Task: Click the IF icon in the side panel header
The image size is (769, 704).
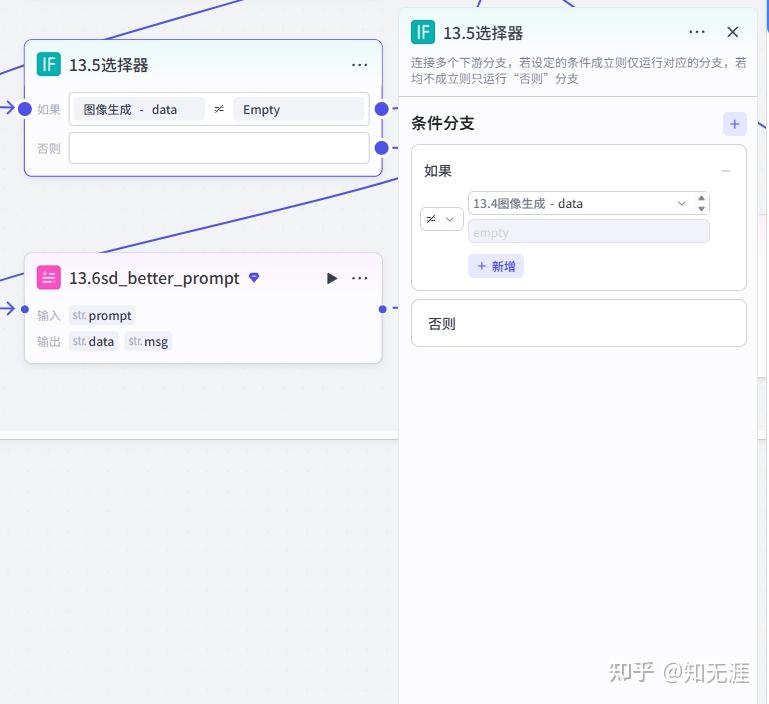Action: [423, 32]
